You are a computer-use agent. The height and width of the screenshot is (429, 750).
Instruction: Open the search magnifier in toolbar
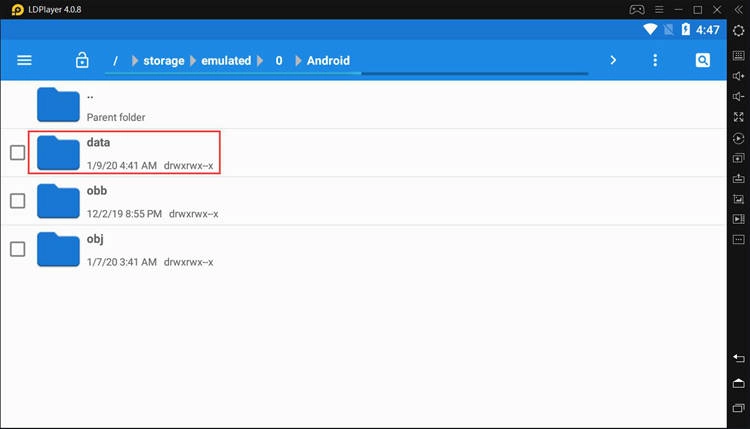703,61
